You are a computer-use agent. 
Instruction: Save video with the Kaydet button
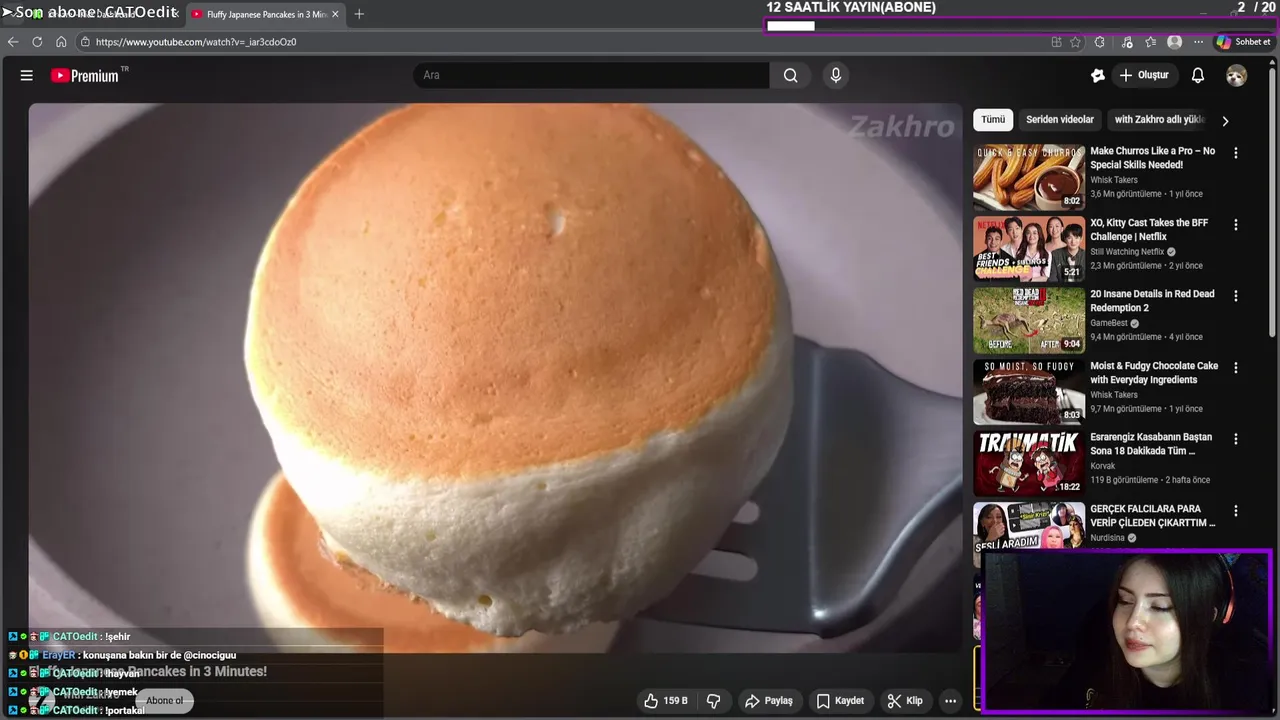[x=840, y=701]
